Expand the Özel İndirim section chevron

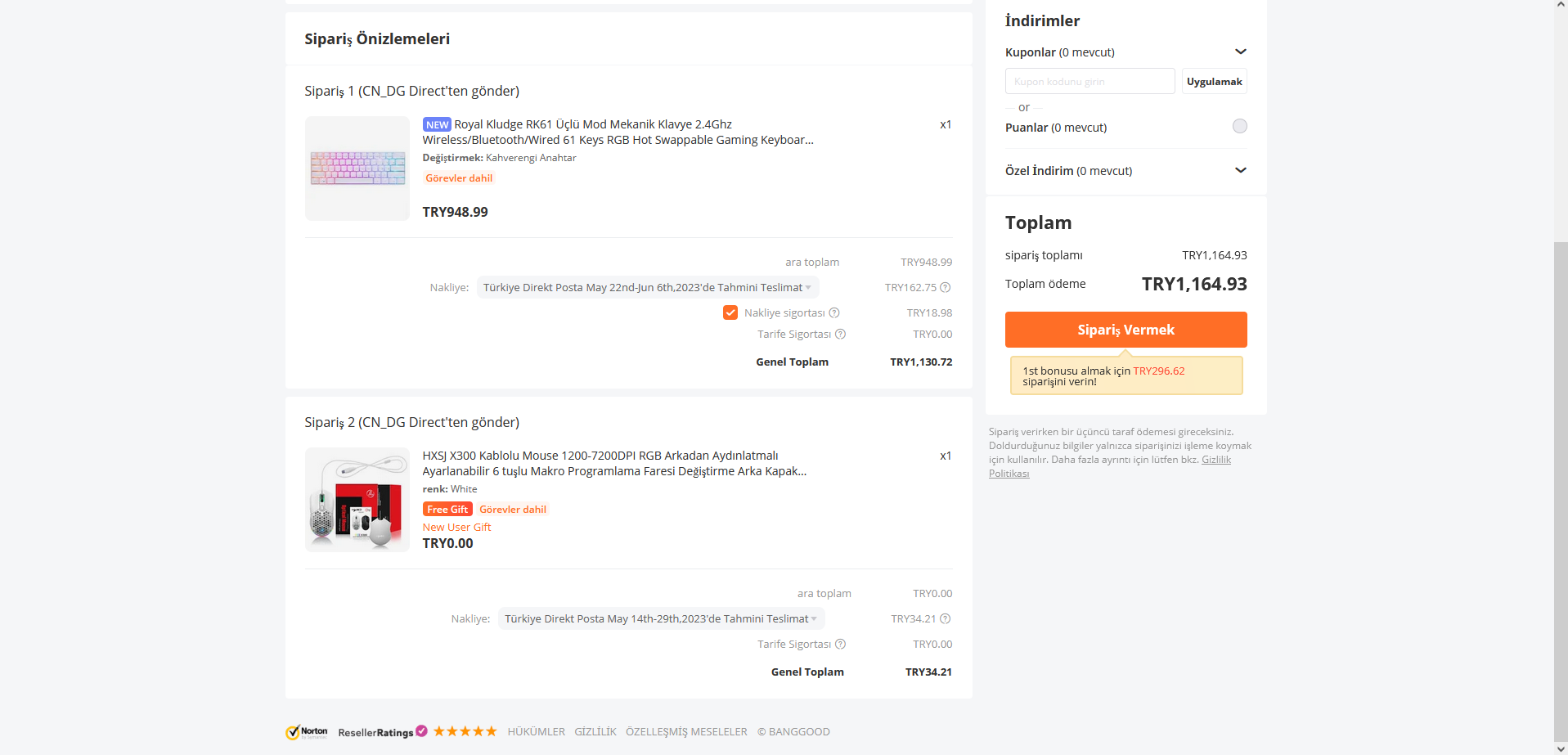[1241, 170]
